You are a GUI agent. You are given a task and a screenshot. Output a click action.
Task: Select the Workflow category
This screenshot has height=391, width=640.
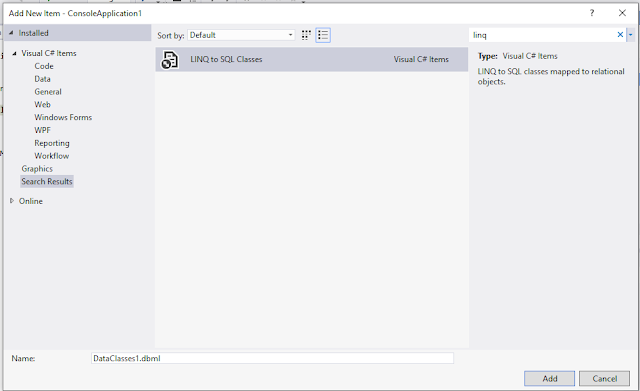51,156
